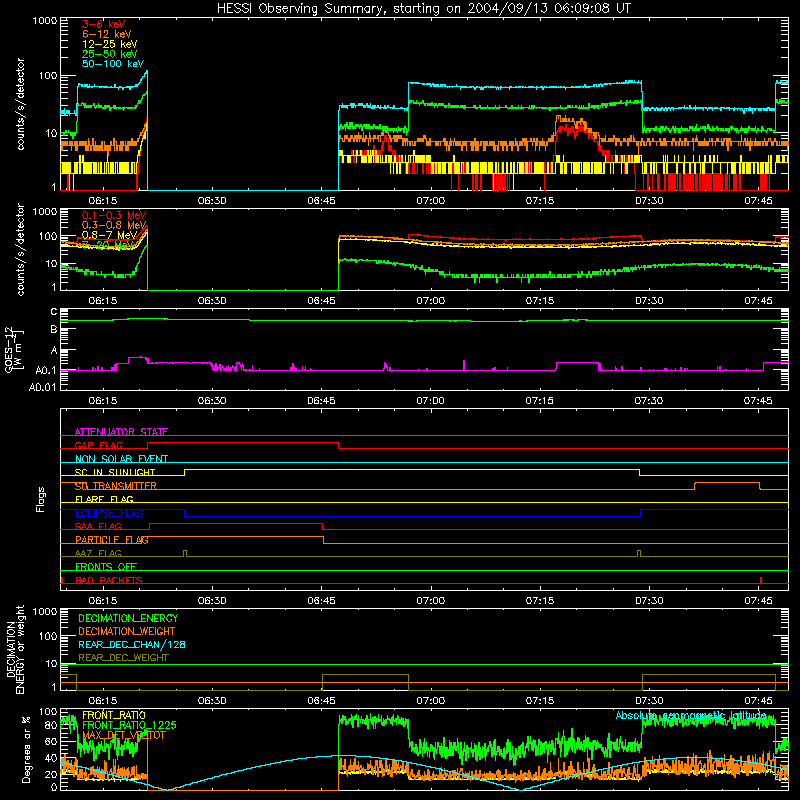Select the 06:45 tick under the decimation panel
This screenshot has width=800, height=800.
click(x=321, y=701)
